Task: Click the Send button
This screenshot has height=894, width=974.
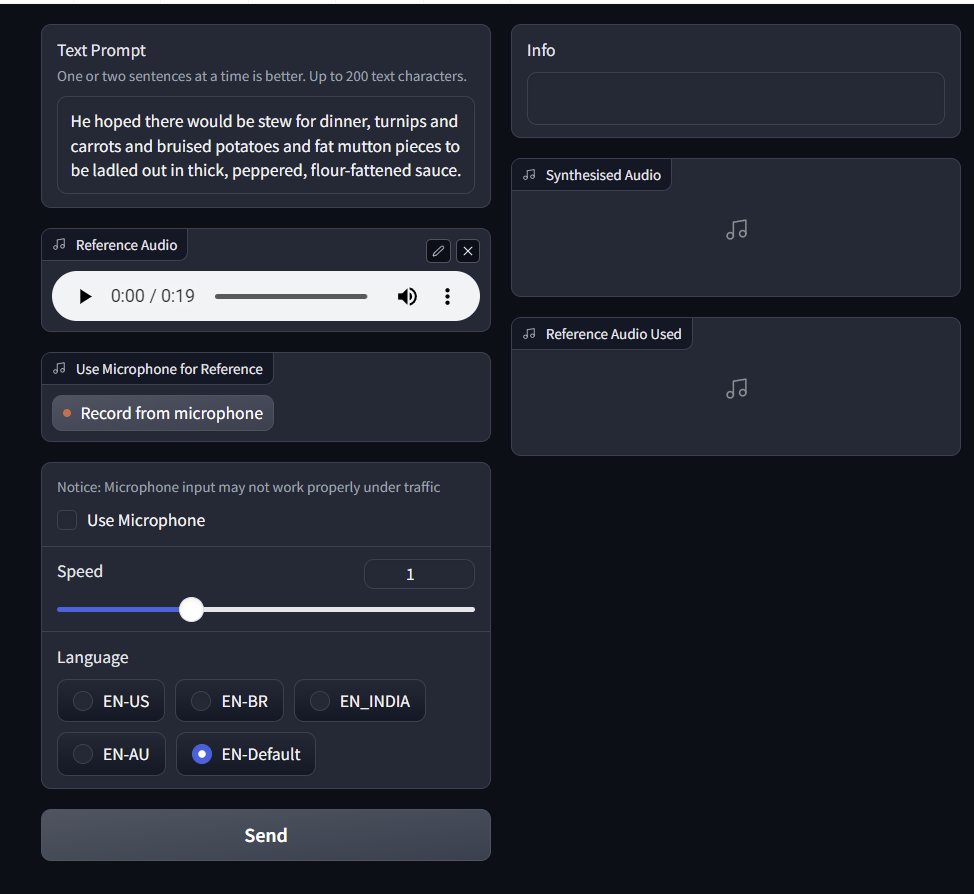Action: 266,835
